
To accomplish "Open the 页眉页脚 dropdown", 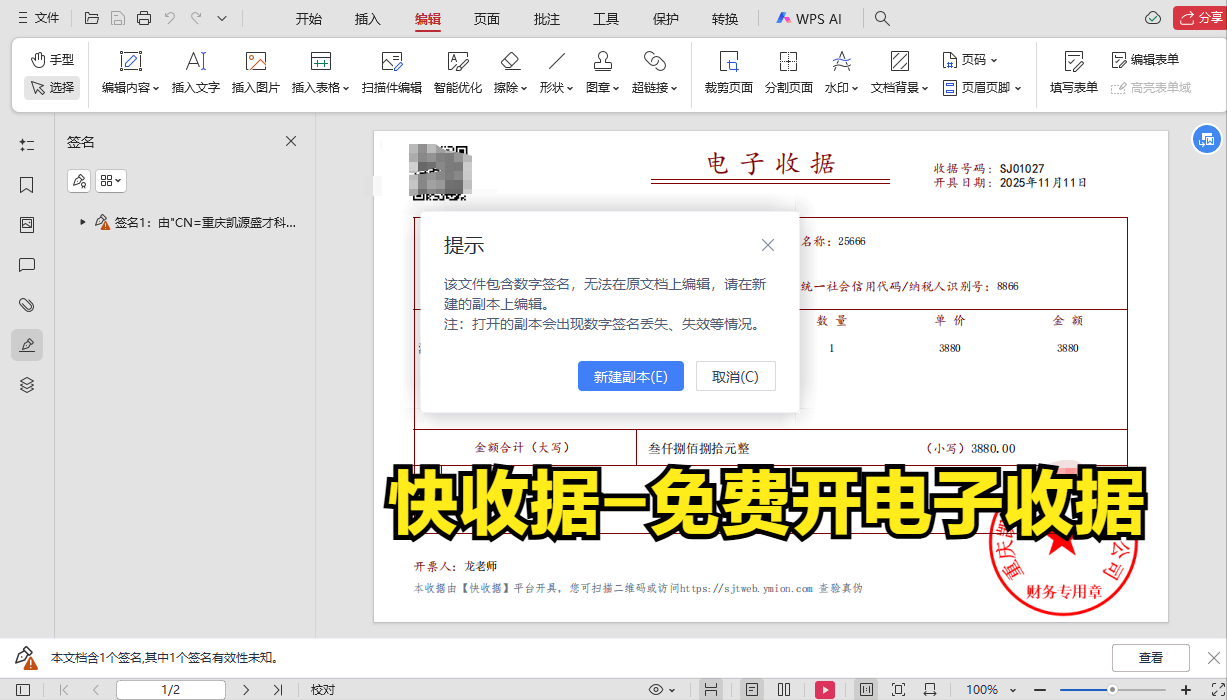I will tap(982, 88).
